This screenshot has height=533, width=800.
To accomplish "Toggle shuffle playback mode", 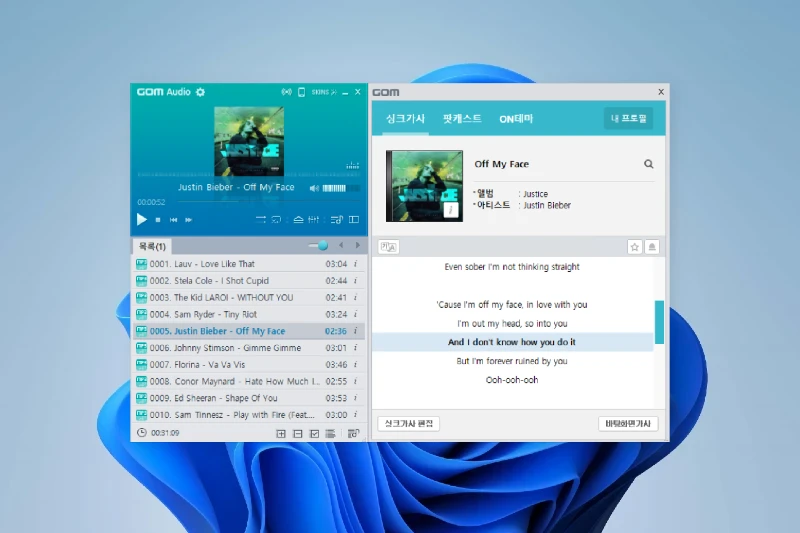I will click(x=261, y=219).
